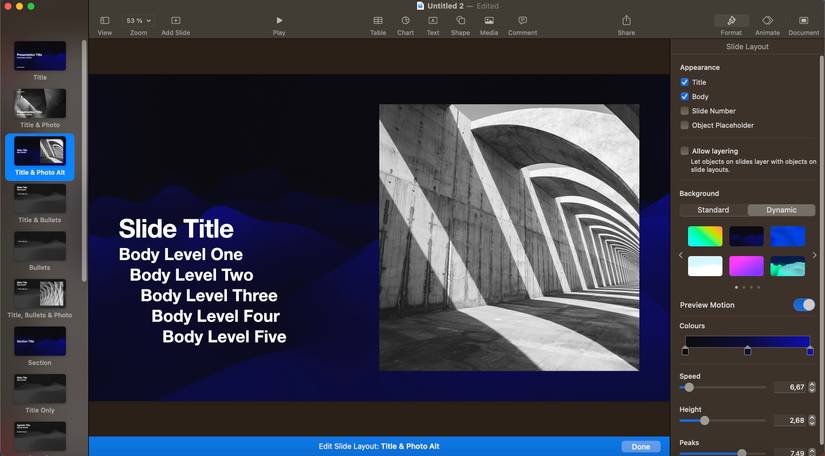Select the Title & Bullets layout thumbnail

(40, 198)
